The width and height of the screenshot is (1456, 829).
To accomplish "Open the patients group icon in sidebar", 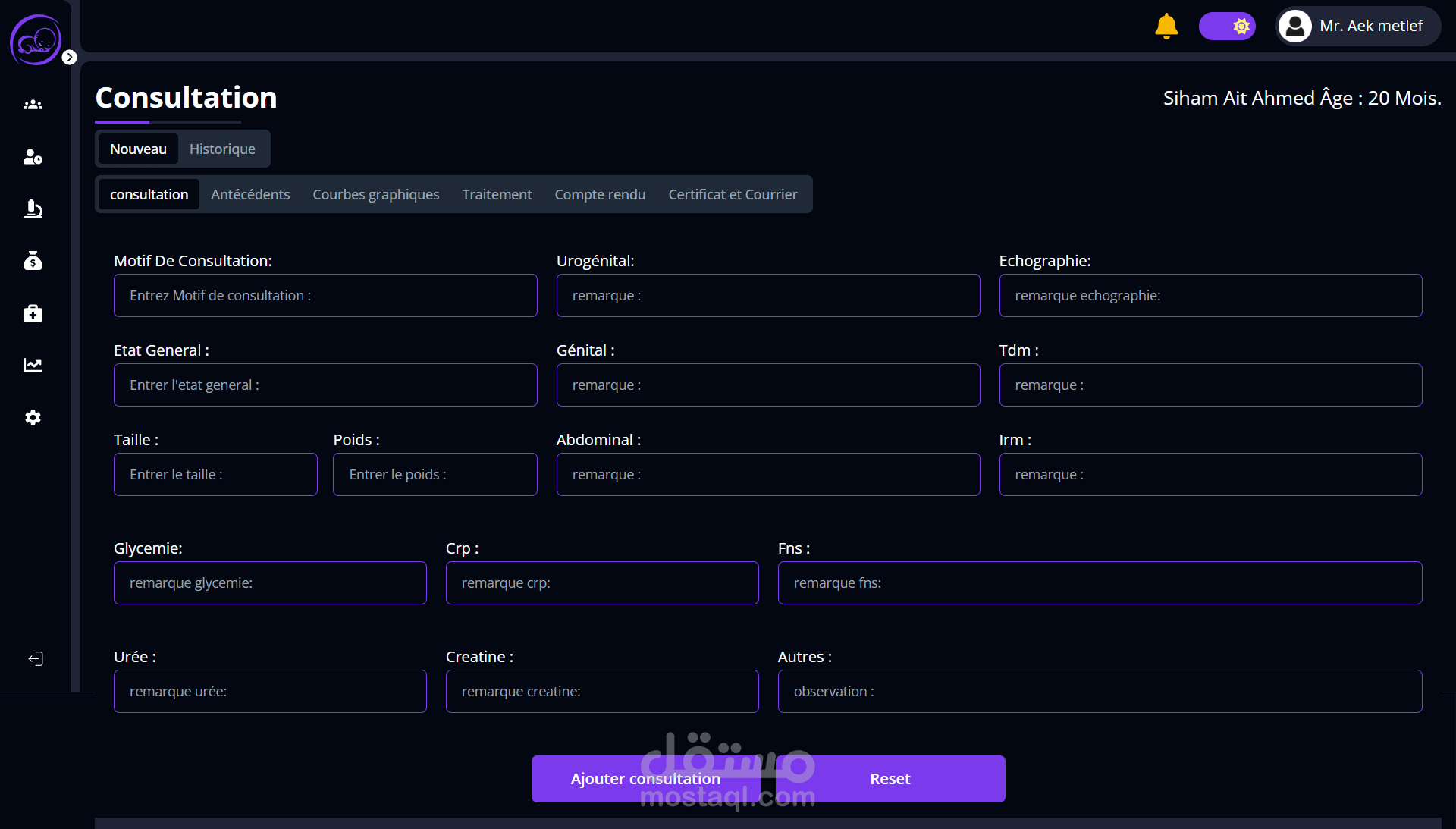I will (33, 105).
